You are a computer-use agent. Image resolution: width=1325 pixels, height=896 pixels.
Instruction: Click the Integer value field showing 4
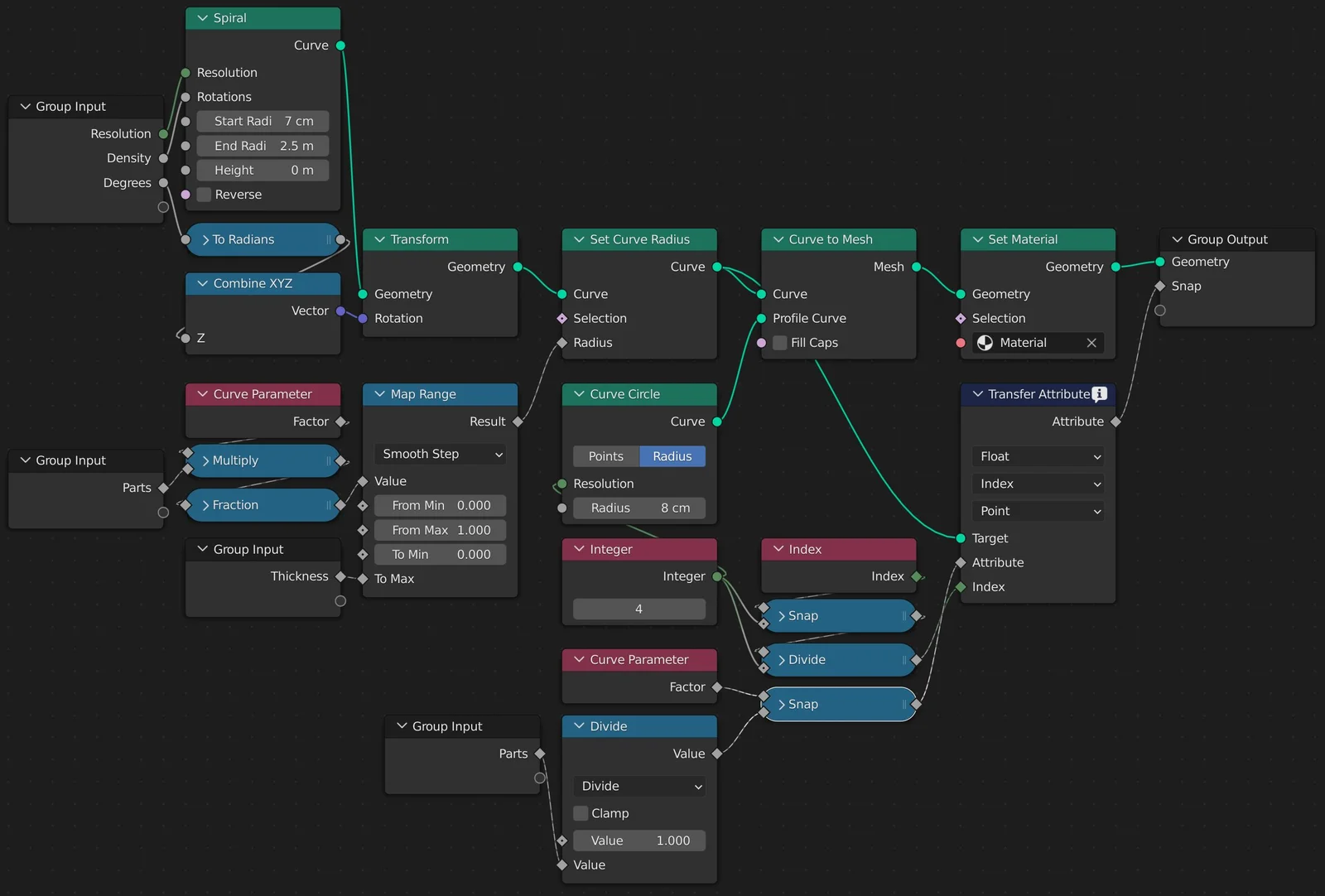pos(638,609)
